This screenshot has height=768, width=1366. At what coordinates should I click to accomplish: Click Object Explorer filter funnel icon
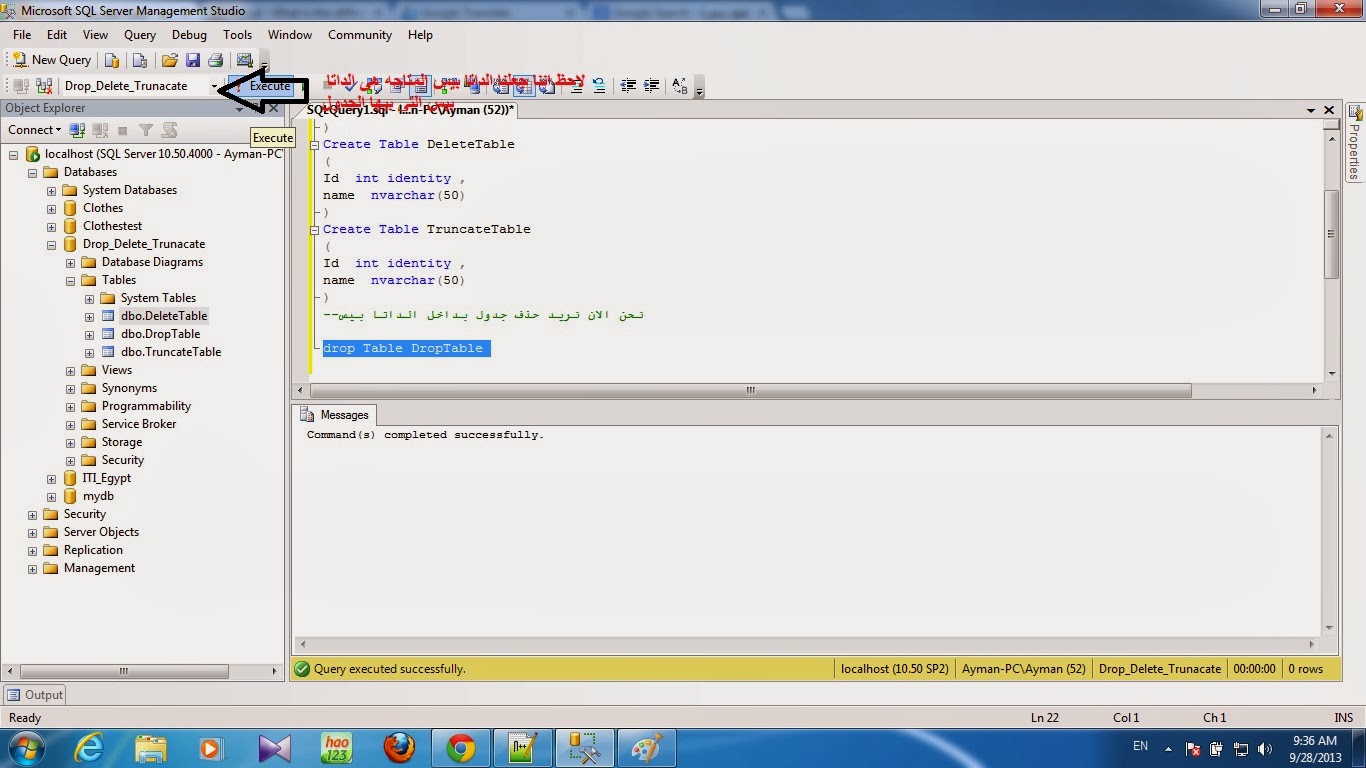tap(146, 130)
